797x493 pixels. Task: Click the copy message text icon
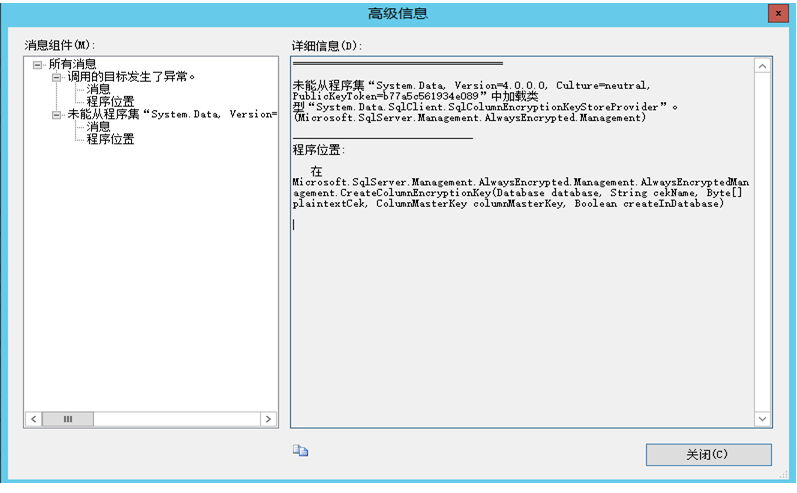pyautogui.click(x=300, y=451)
